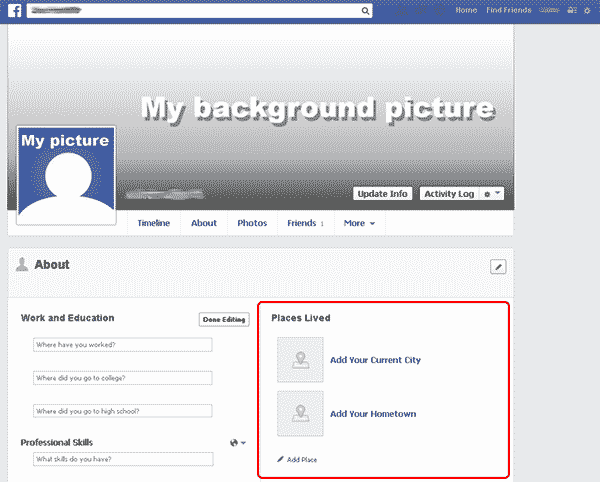This screenshot has height=482, width=600.
Task: Click the Done Editing button
Action: coord(224,319)
